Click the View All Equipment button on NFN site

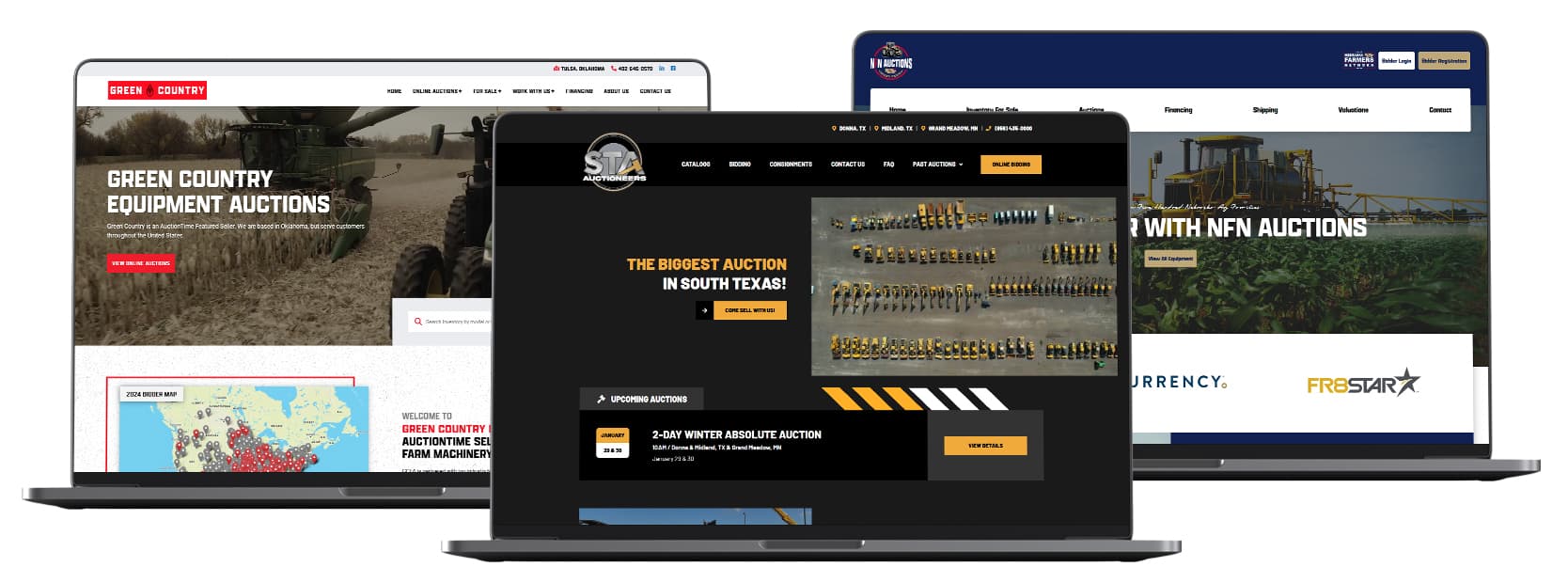click(1169, 258)
